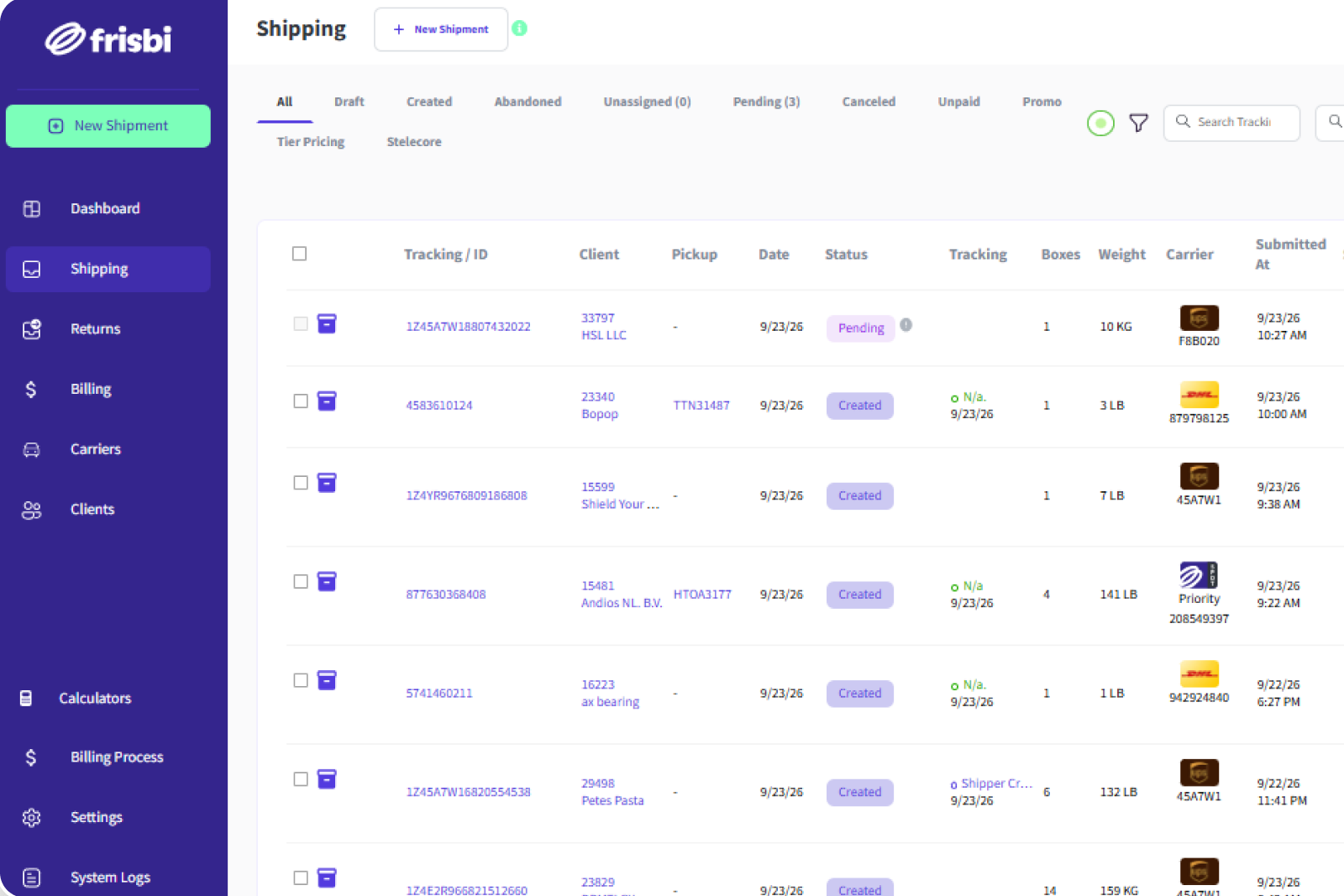Screen dimensions: 1344x896
Task: Switch to the Draft tab
Action: [x=349, y=102]
